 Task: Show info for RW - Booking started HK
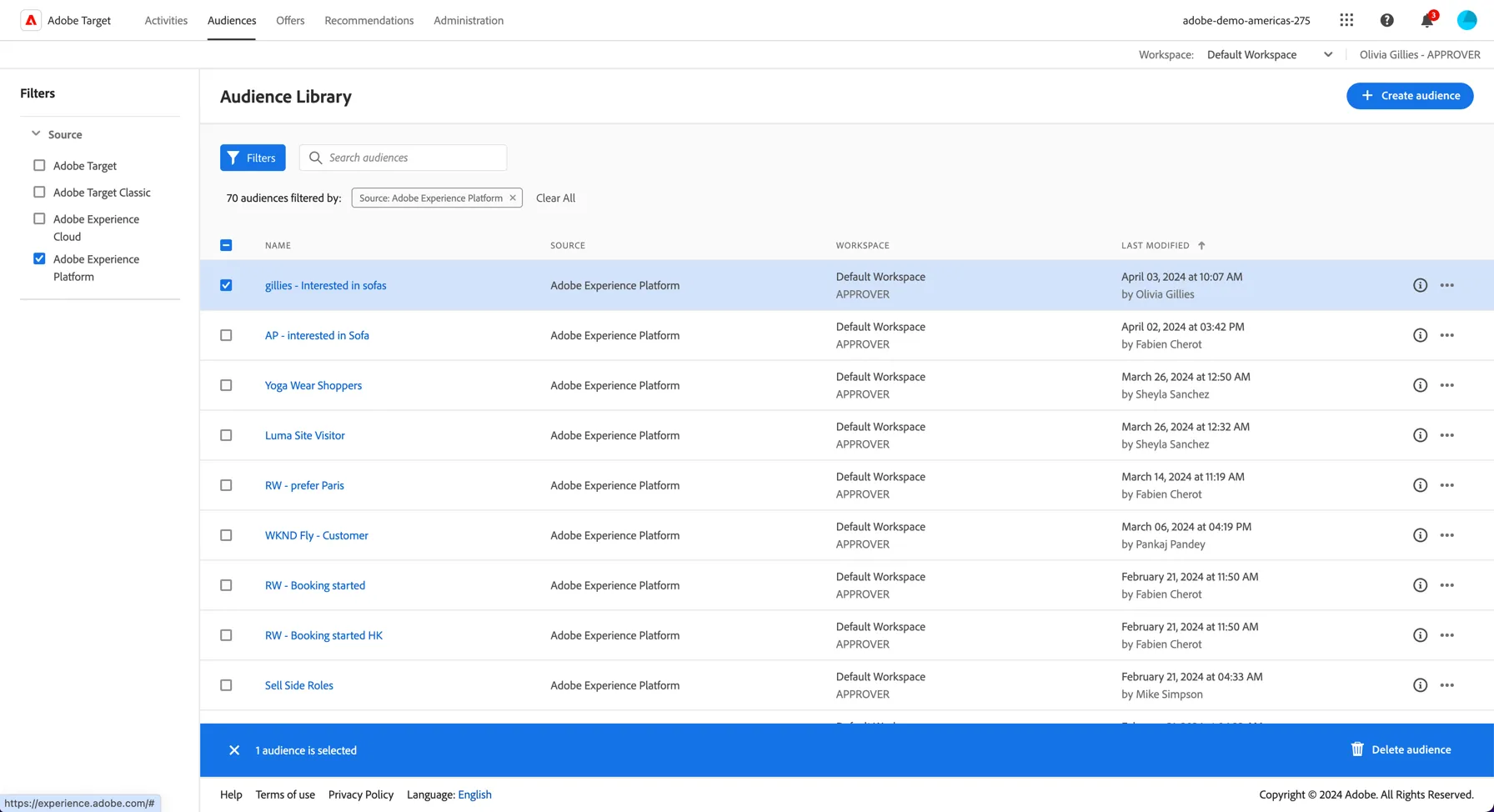click(1420, 635)
